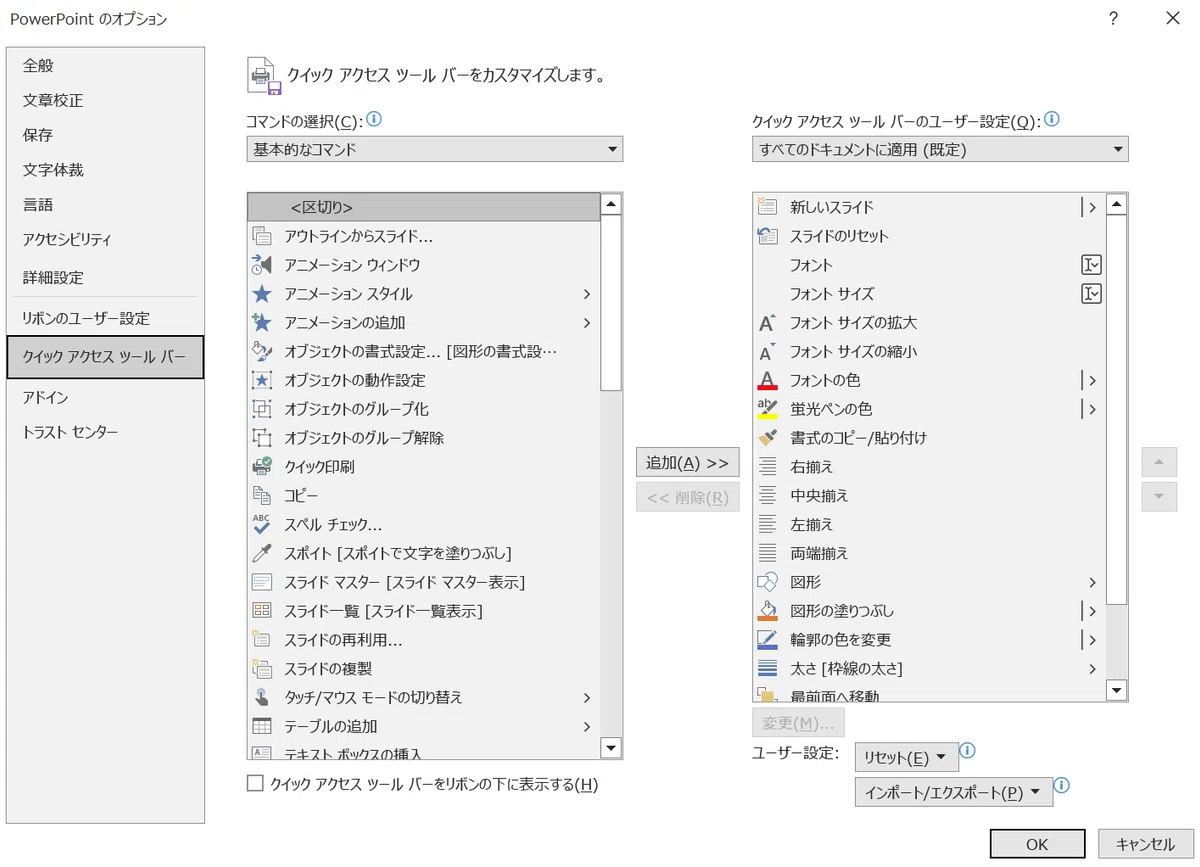The image size is (1200, 867).
Task: Select the スペル チェック icon
Action: (x=262, y=524)
